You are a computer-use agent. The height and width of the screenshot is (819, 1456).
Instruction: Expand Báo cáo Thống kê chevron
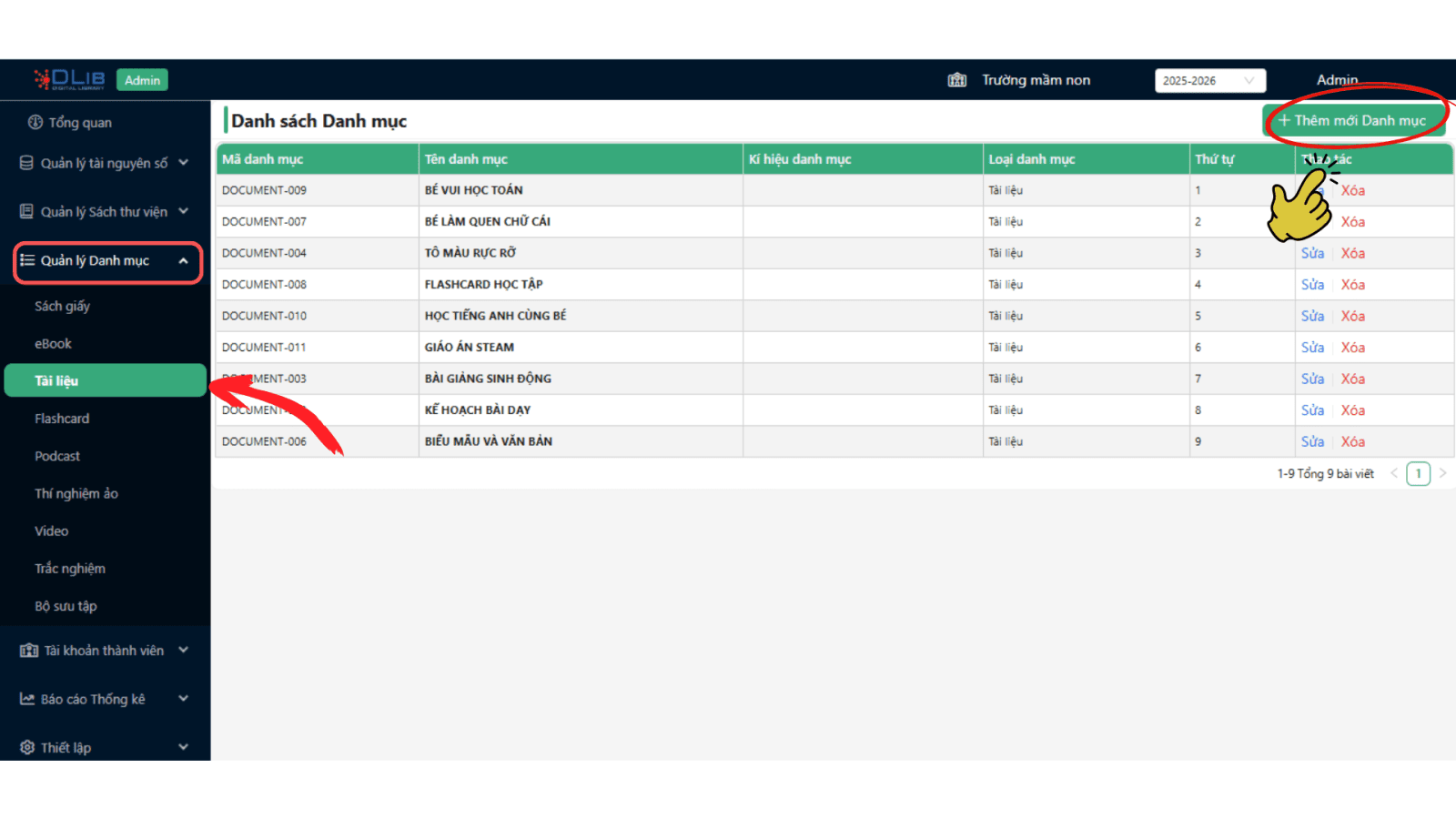tap(184, 699)
